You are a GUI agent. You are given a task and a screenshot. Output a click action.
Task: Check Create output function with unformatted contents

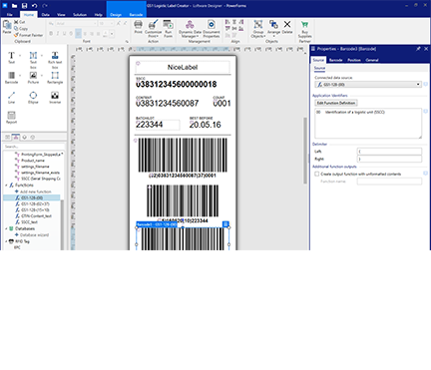(x=317, y=174)
